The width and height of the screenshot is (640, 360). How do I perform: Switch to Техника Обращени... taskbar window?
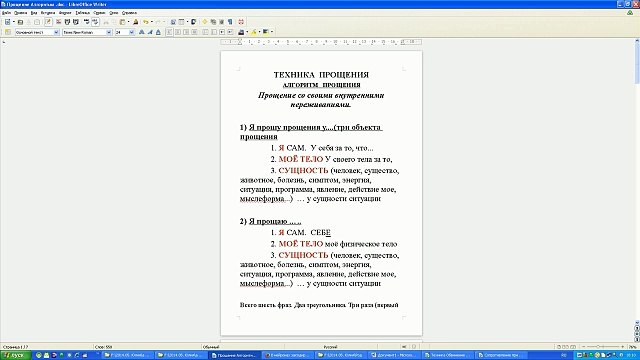[x=448, y=356]
